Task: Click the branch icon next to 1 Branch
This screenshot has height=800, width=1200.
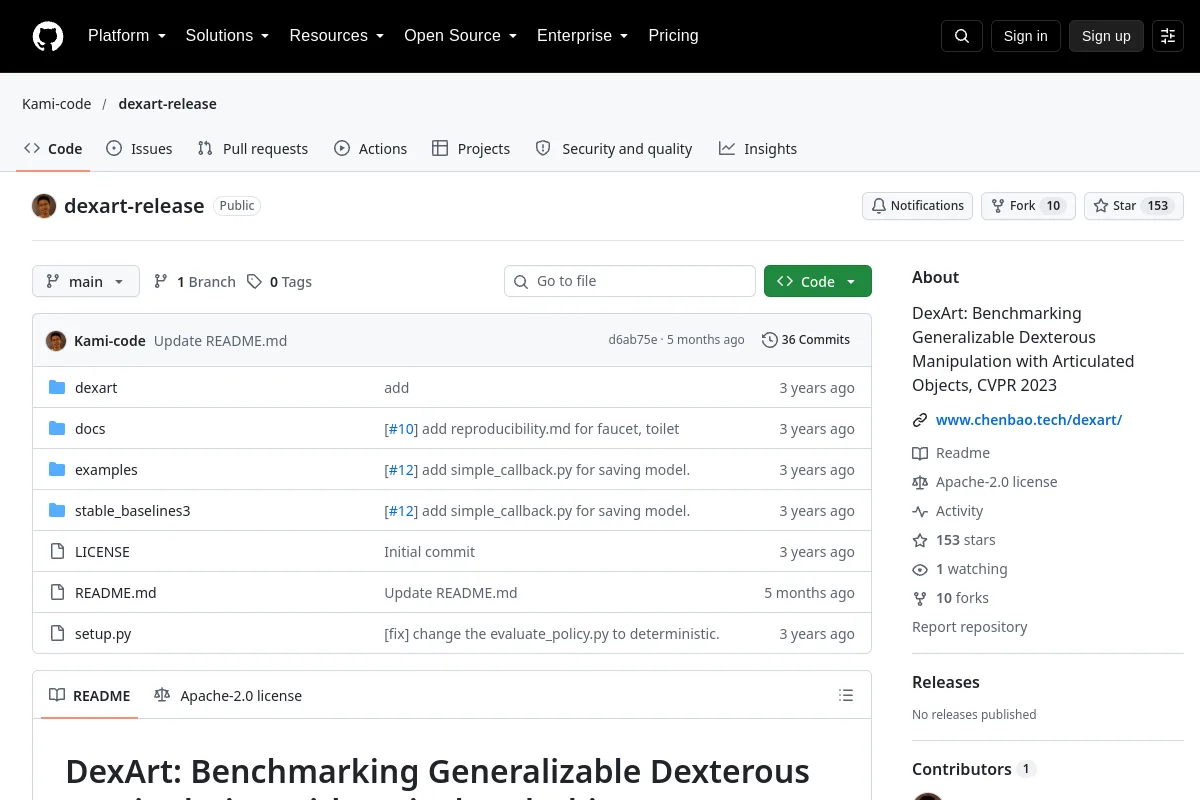Action: tap(161, 282)
